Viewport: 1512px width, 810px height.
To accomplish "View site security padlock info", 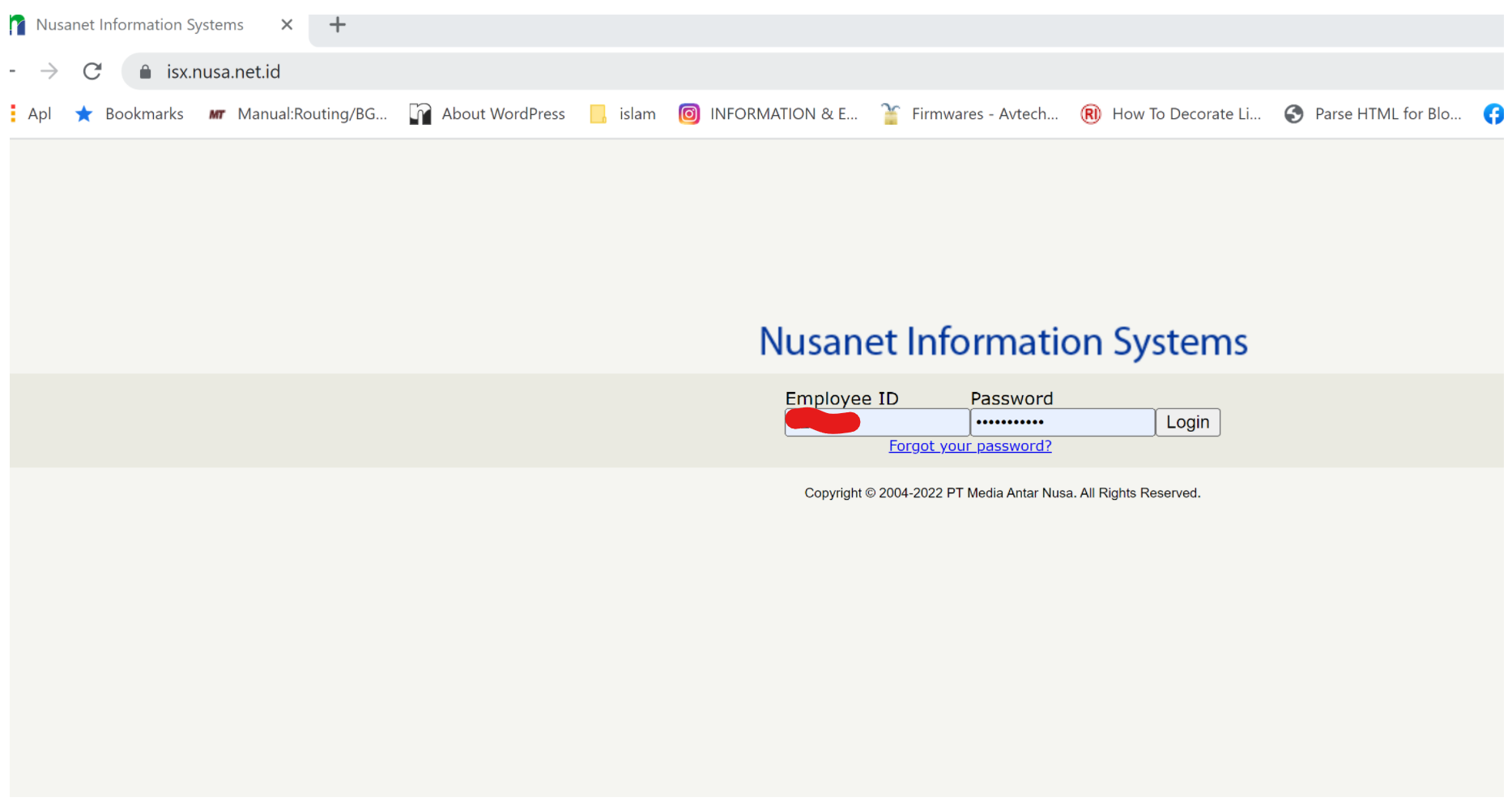I will tap(145, 72).
